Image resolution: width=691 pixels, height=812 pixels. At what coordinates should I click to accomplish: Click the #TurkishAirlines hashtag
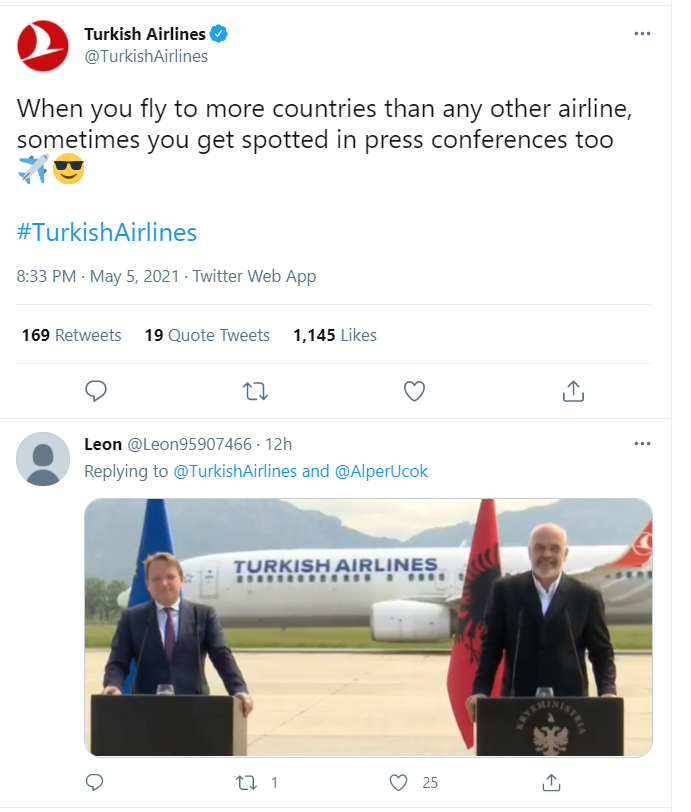pyautogui.click(x=107, y=233)
